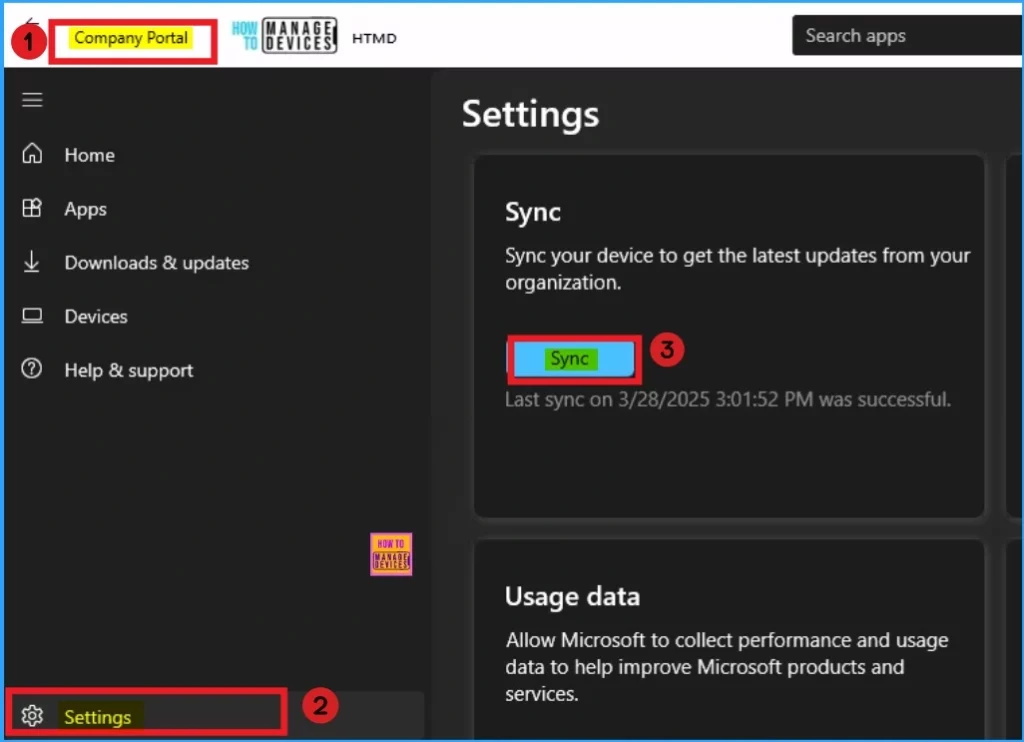Click the Sync button
This screenshot has width=1024, height=742.
click(x=573, y=359)
